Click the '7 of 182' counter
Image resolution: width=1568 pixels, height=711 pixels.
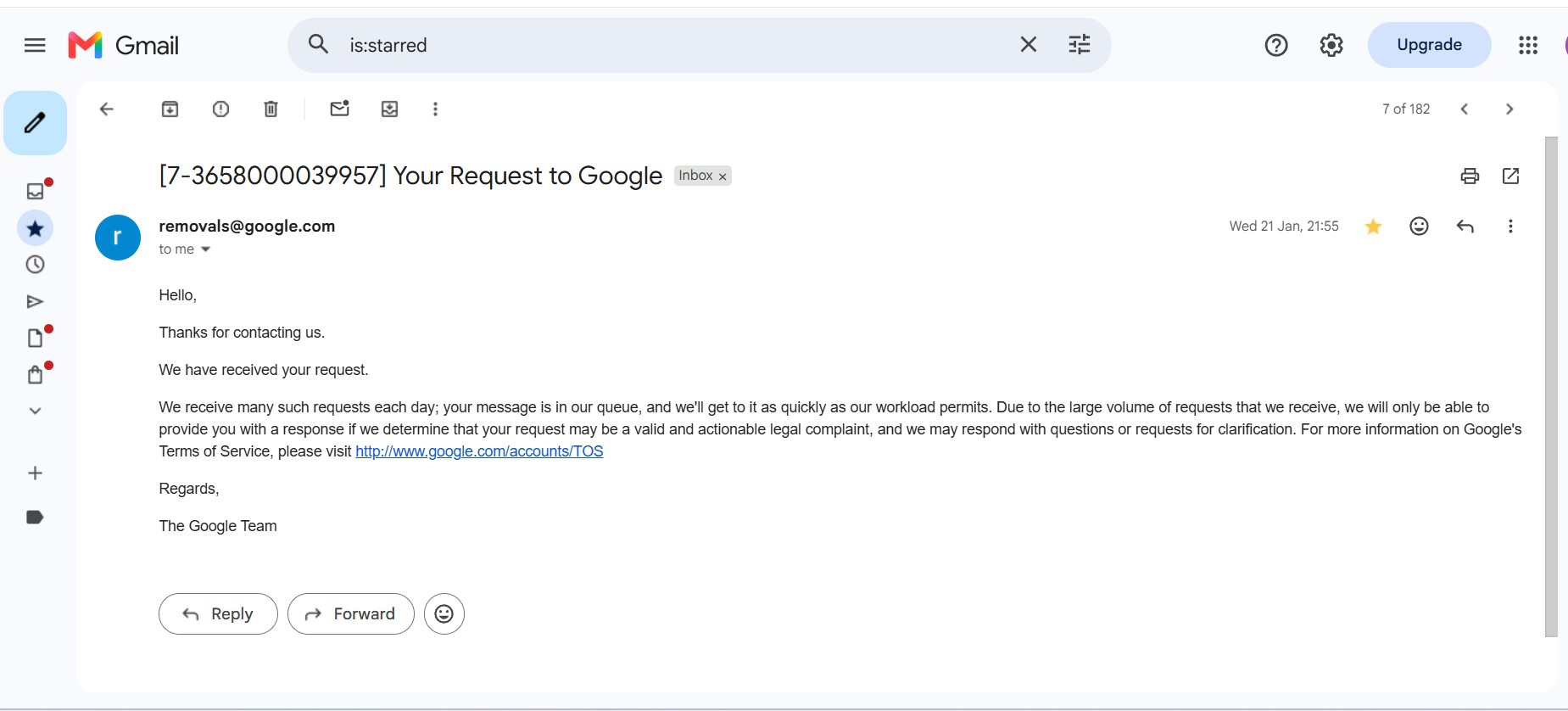tap(1405, 109)
